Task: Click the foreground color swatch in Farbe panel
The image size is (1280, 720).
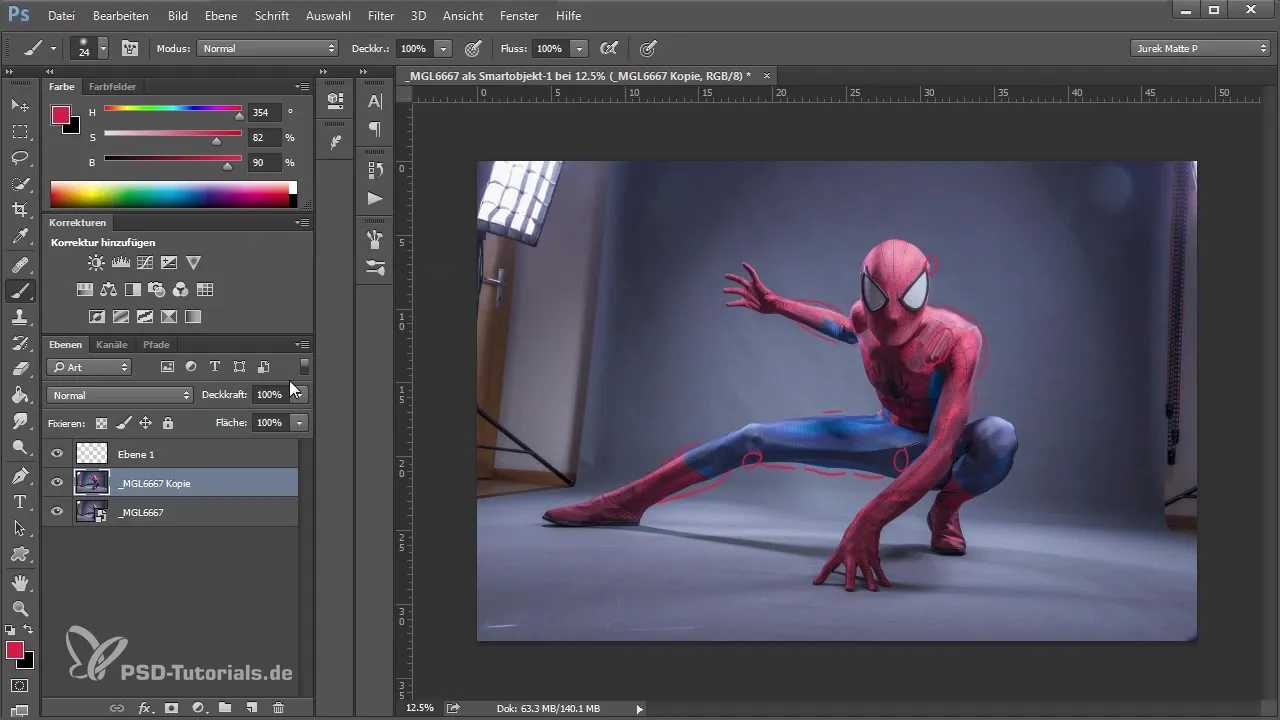Action: click(x=61, y=115)
